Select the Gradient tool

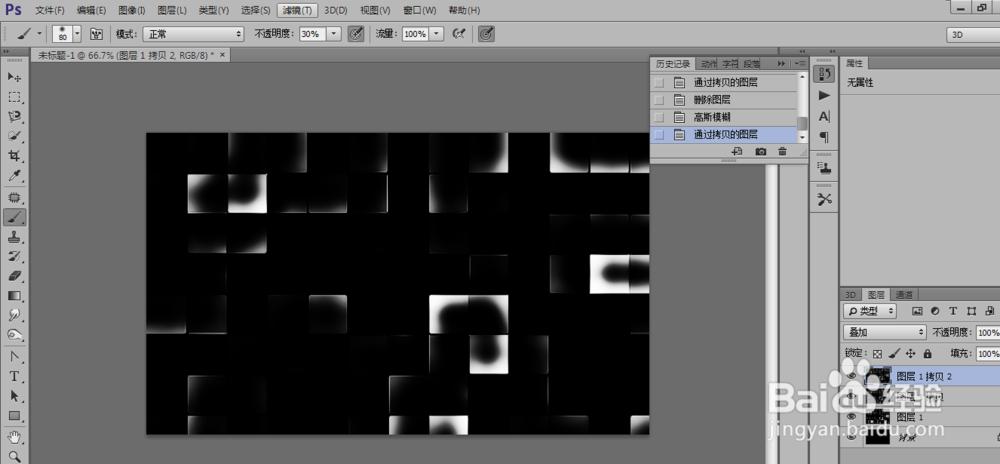tap(14, 296)
